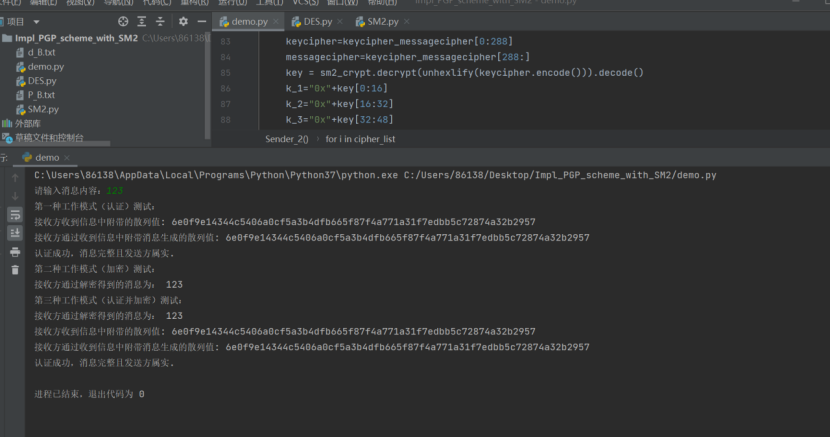Click the 第三种工作模式（认证并加密）测试 line
Viewport: 830px width, 437px height.
click(109, 300)
